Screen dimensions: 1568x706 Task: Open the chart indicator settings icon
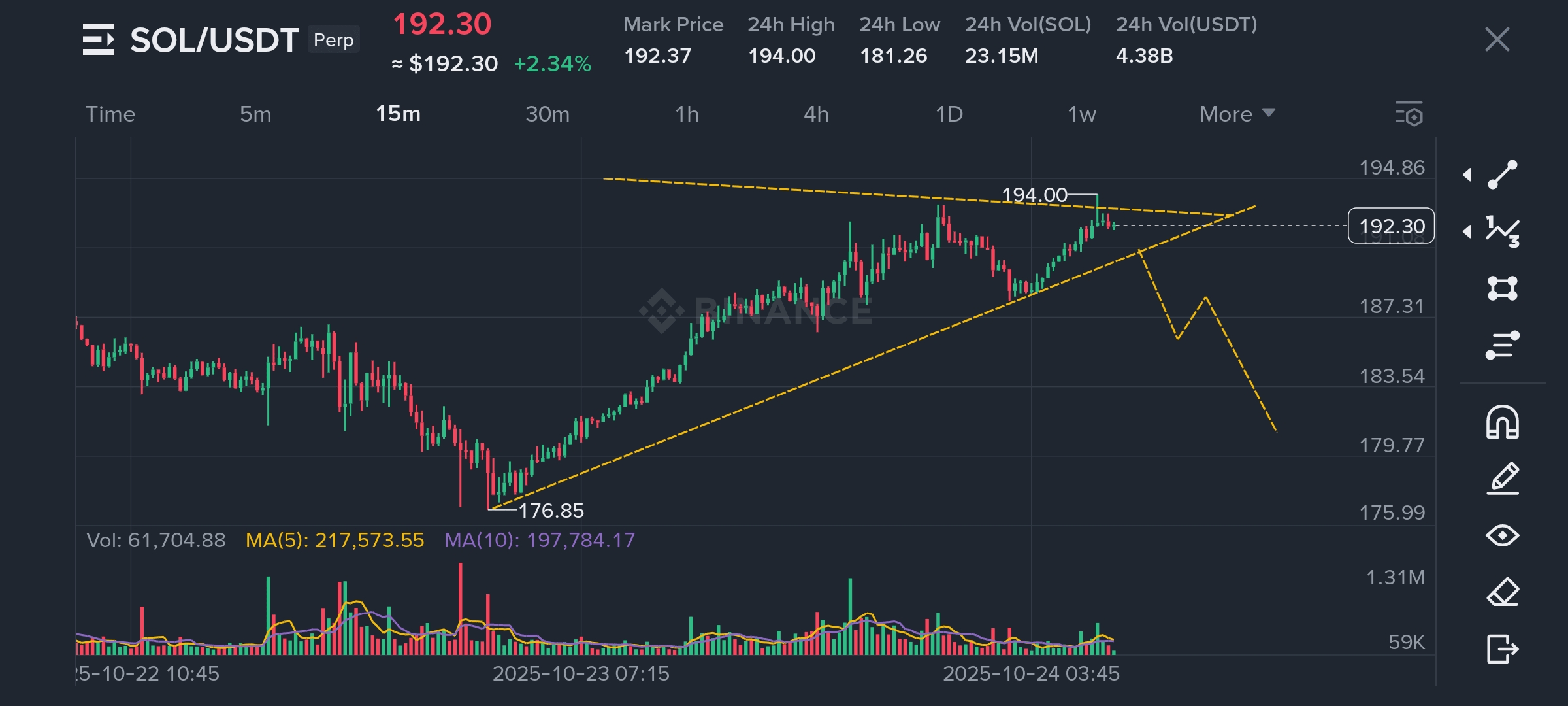coord(1409,114)
